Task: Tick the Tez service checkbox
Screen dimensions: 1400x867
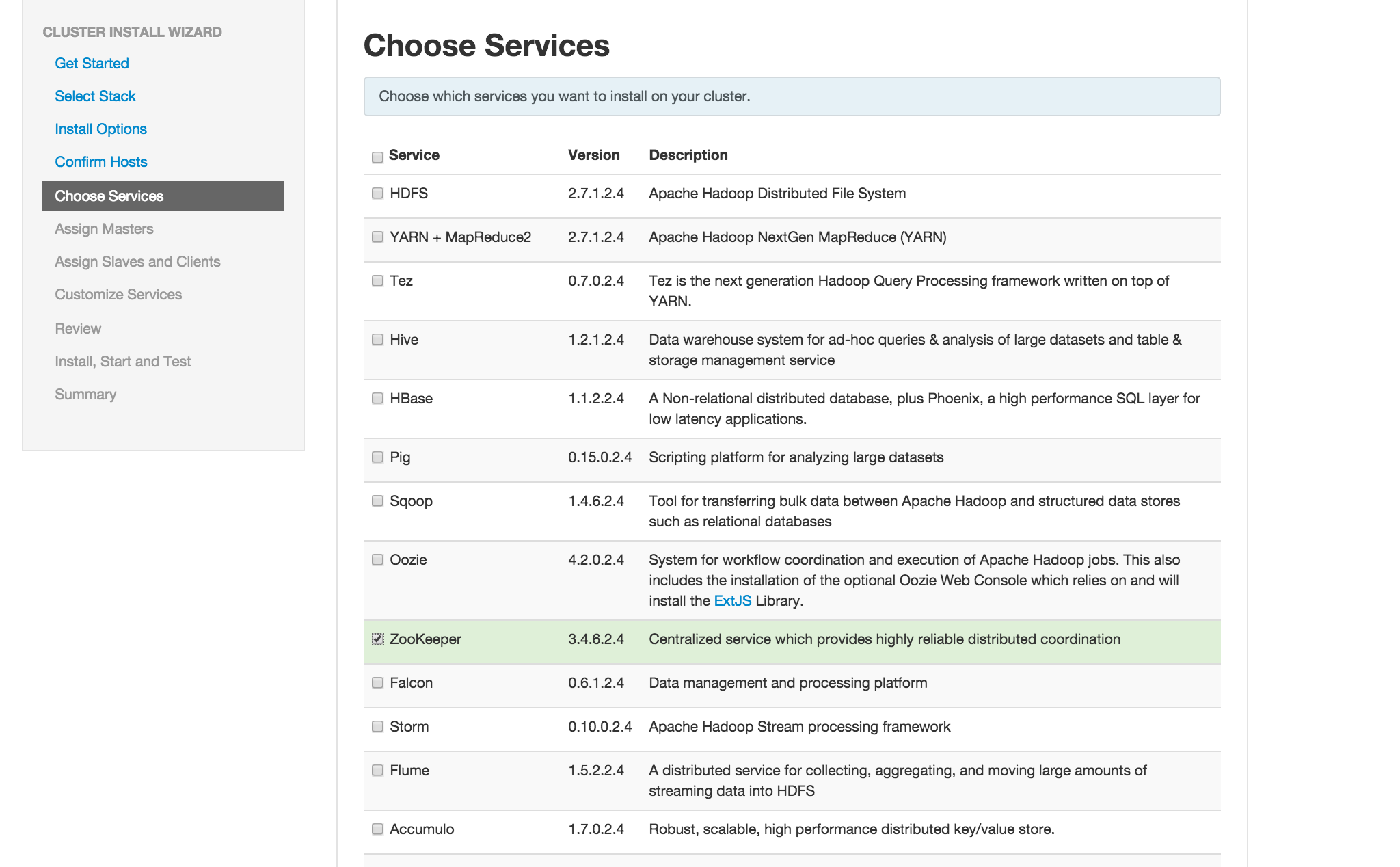Action: pos(377,281)
